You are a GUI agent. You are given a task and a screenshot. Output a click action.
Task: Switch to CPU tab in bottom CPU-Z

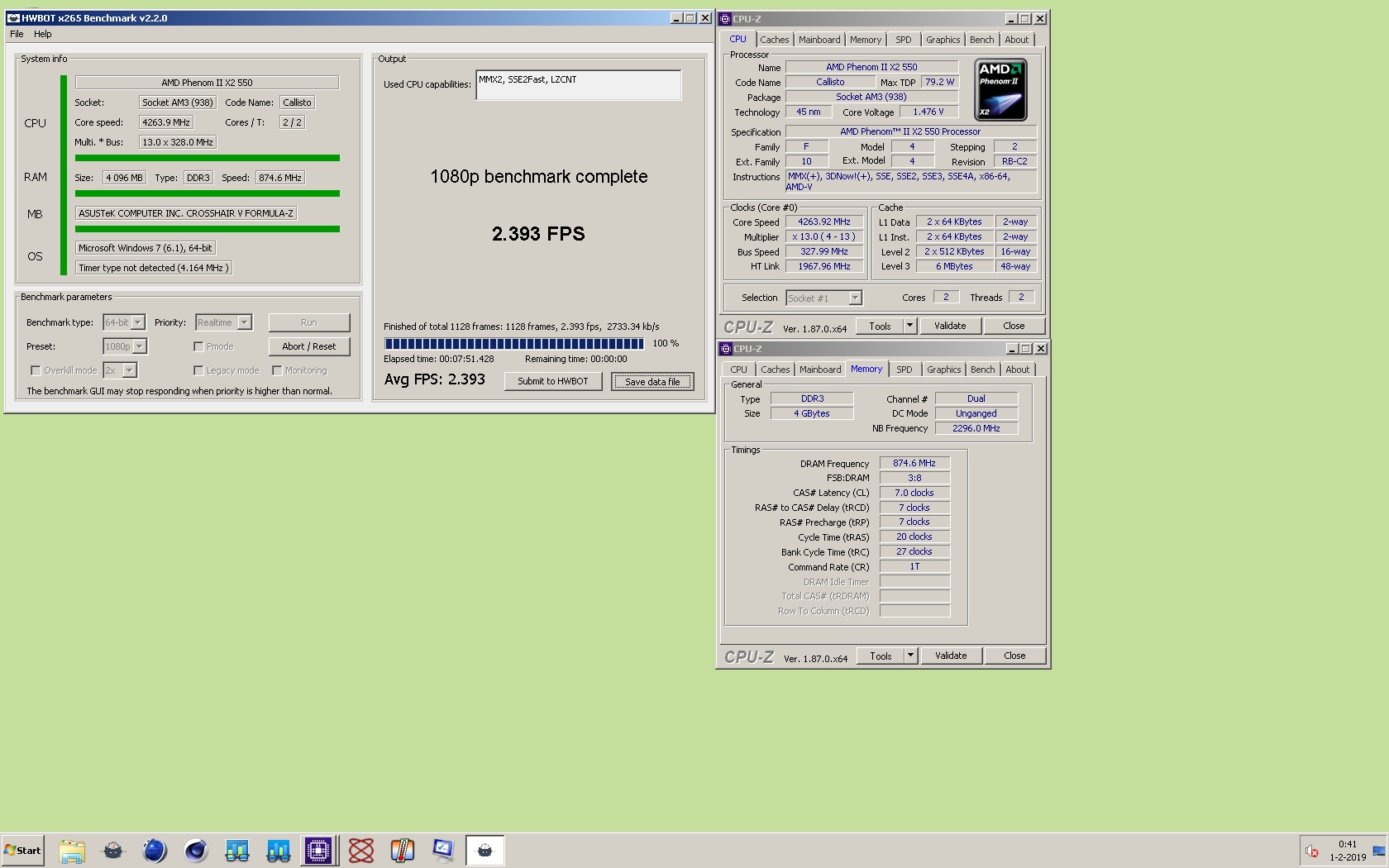(739, 370)
